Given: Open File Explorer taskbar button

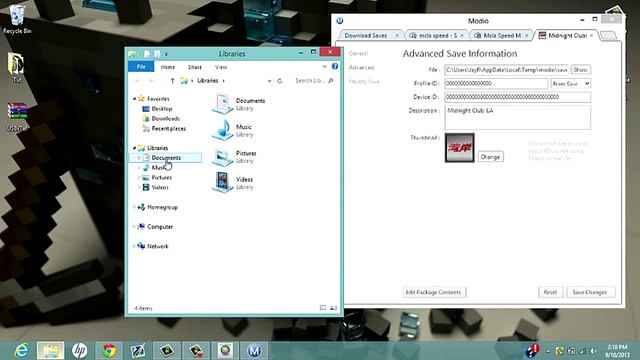Looking at the screenshot, I should (51, 351).
